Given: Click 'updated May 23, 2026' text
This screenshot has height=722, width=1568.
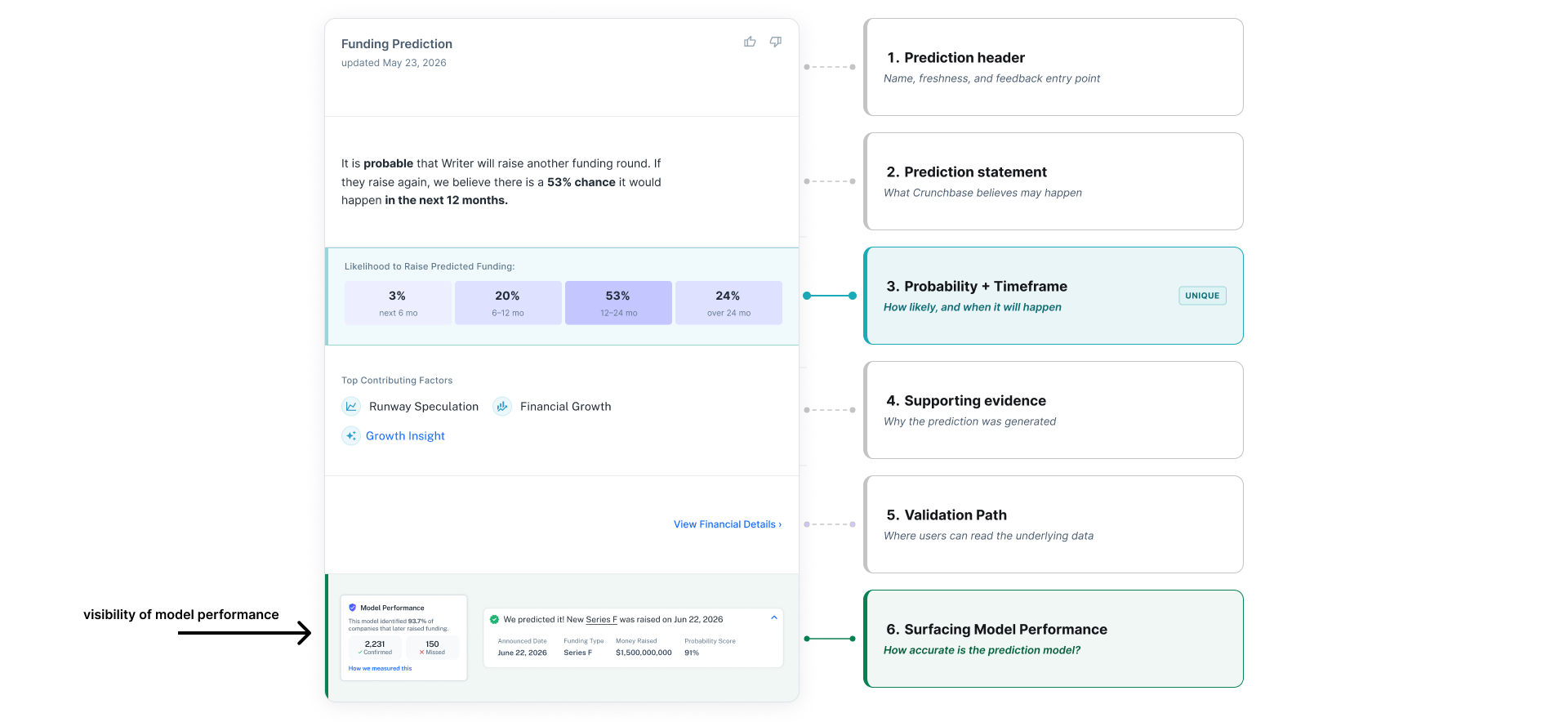Looking at the screenshot, I should 394,63.
